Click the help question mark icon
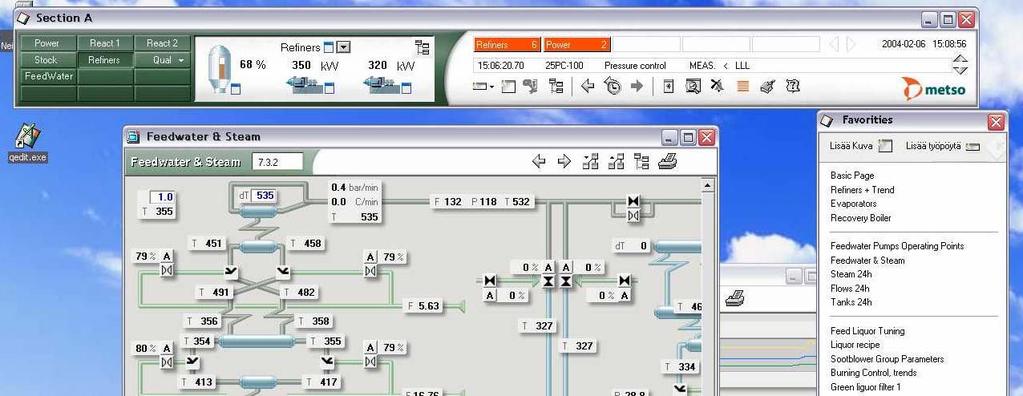Viewport: 1023px width, 396px height. tap(793, 85)
